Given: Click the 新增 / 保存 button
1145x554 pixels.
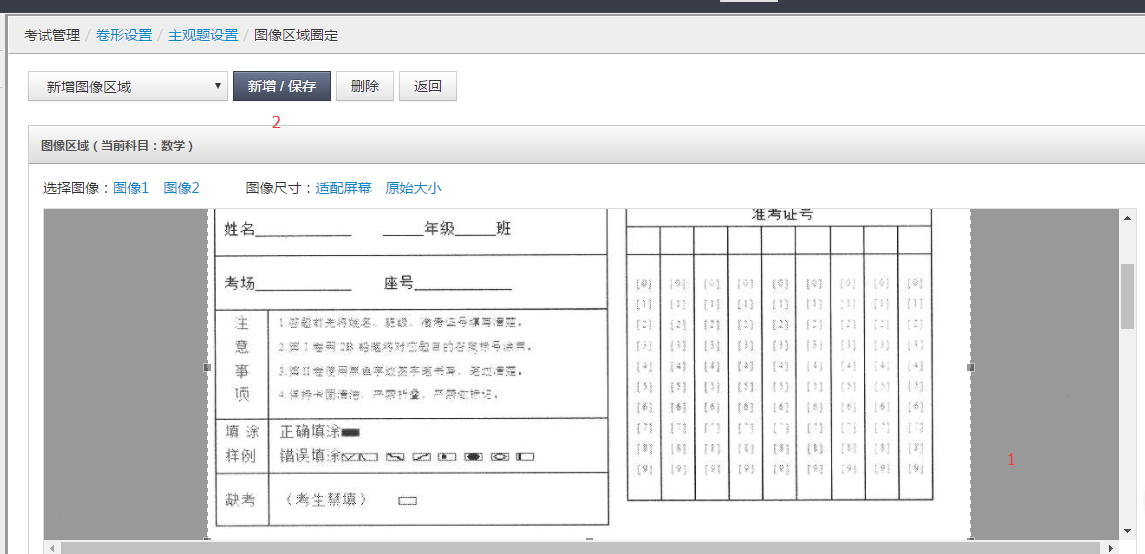Looking at the screenshot, I should [x=282, y=86].
